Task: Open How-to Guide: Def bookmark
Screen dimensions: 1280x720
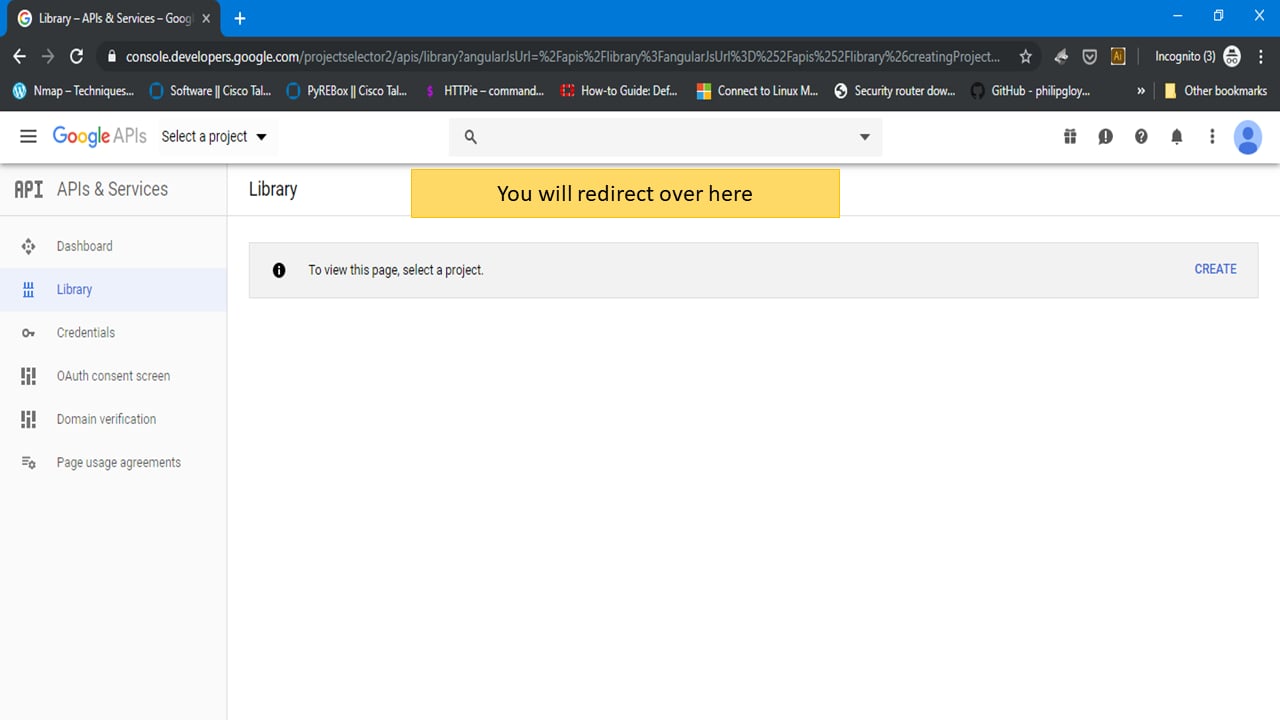Action: coord(620,91)
